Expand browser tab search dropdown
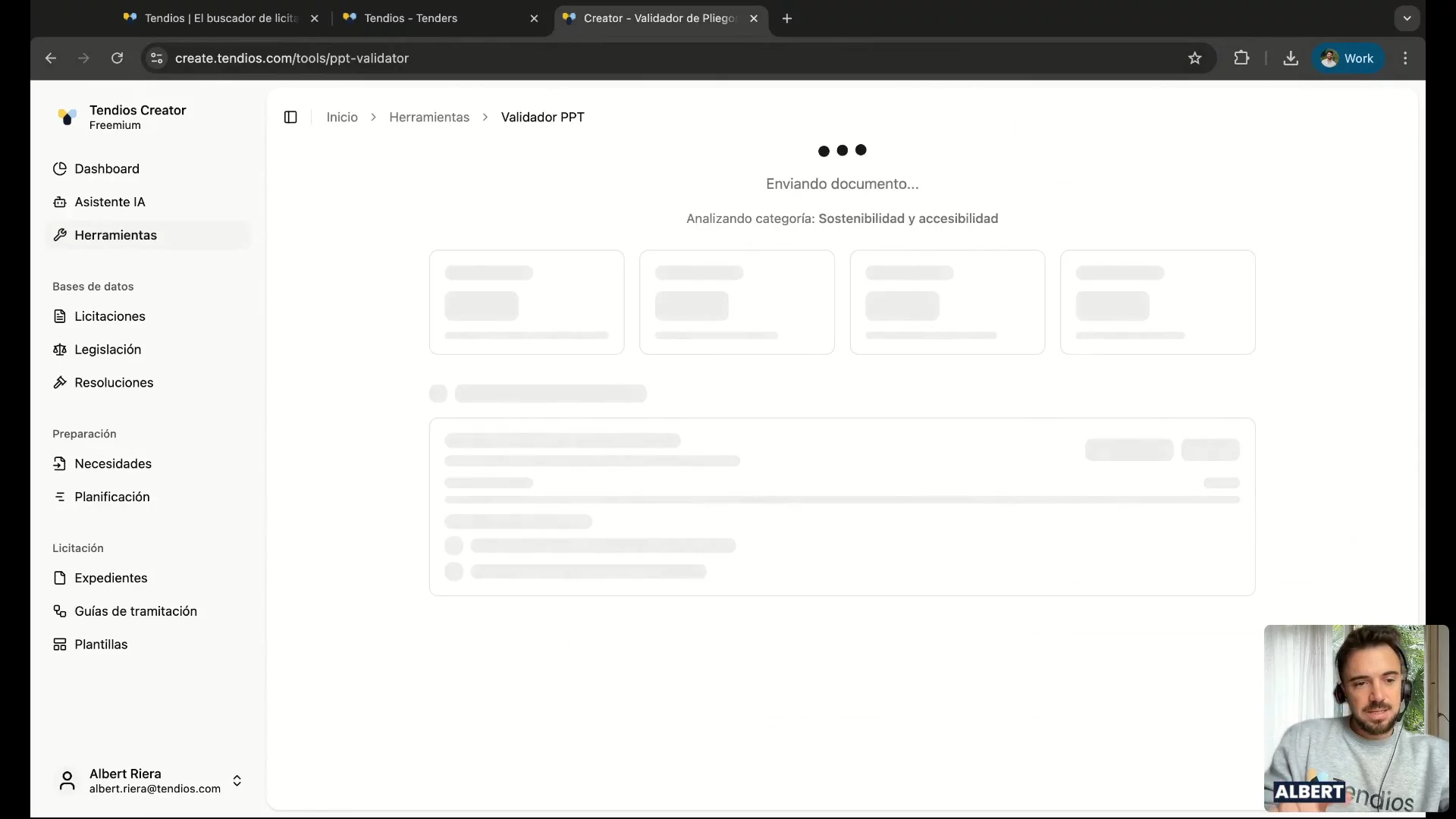The height and width of the screenshot is (819, 1456). pos(1407,18)
